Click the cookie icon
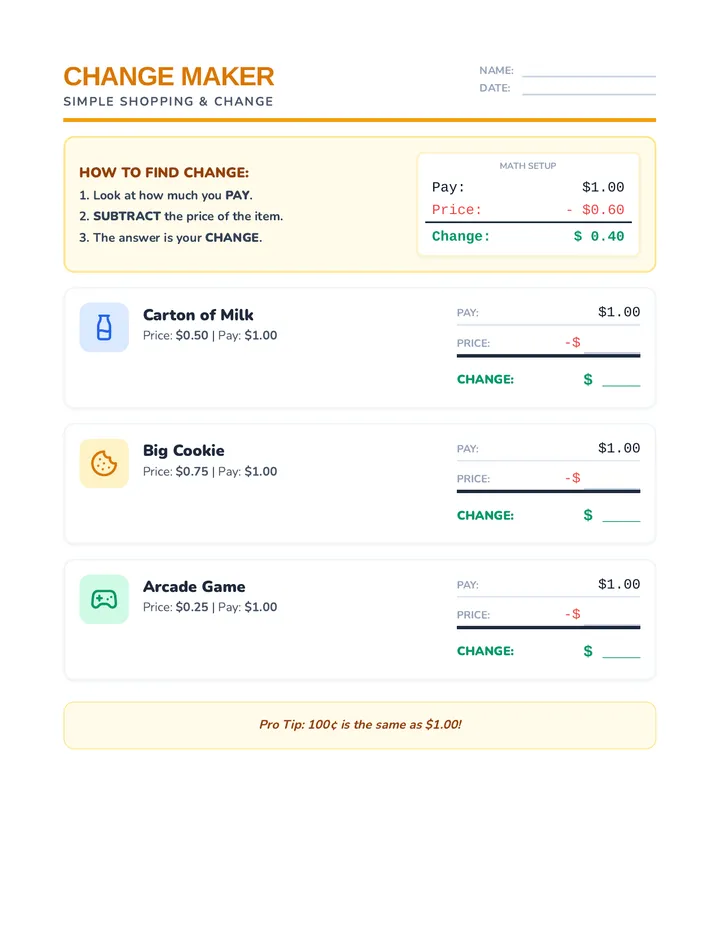Viewport: 720px width, 932px height. tap(104, 463)
